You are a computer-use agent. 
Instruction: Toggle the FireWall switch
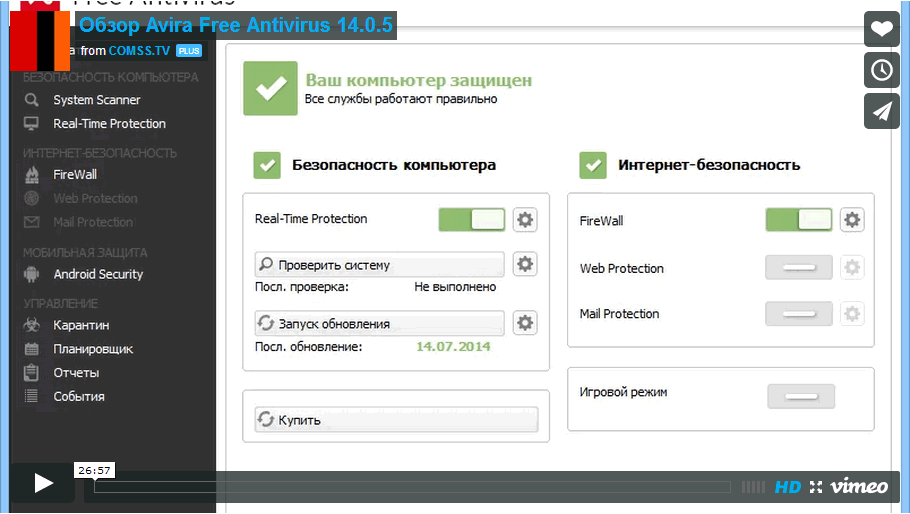799,220
